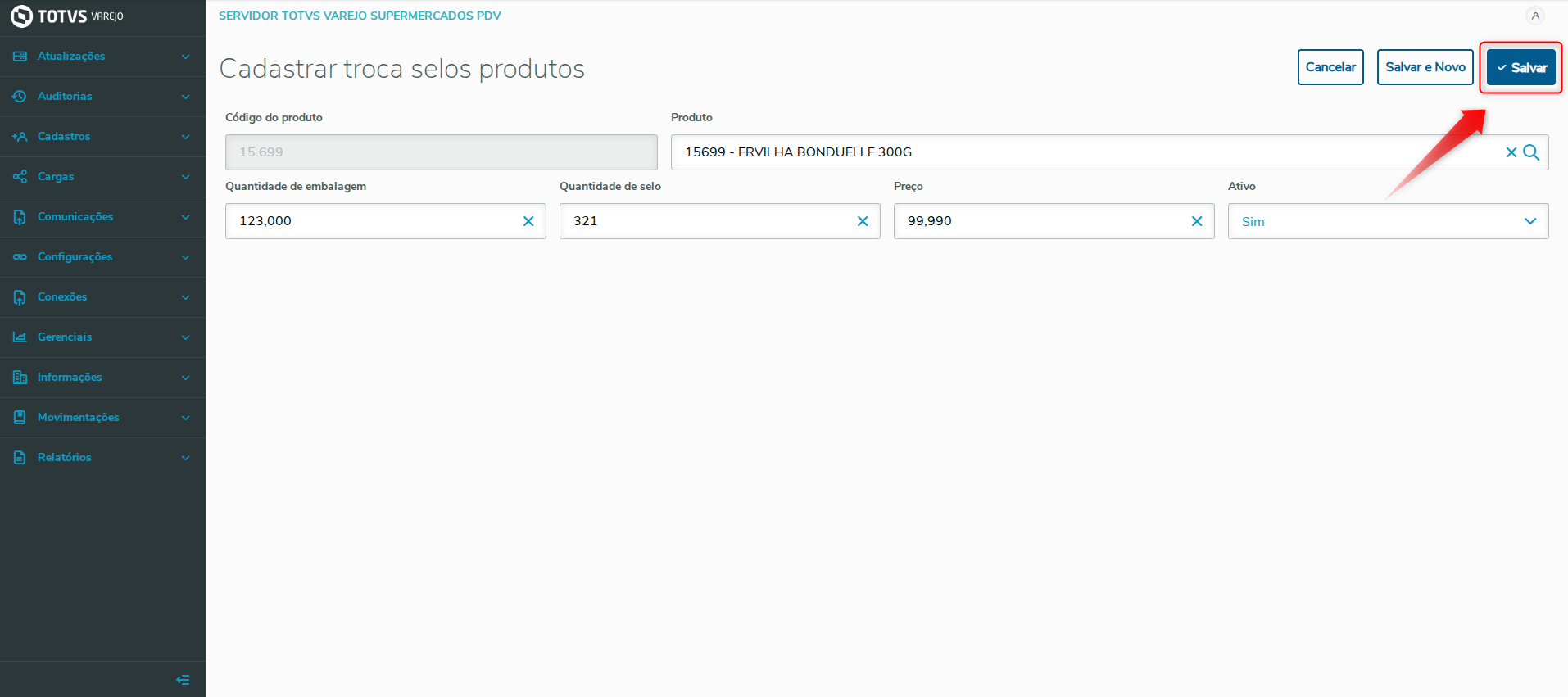Open the Movimentações menu
Image resolution: width=1568 pixels, height=697 pixels.
click(x=102, y=418)
